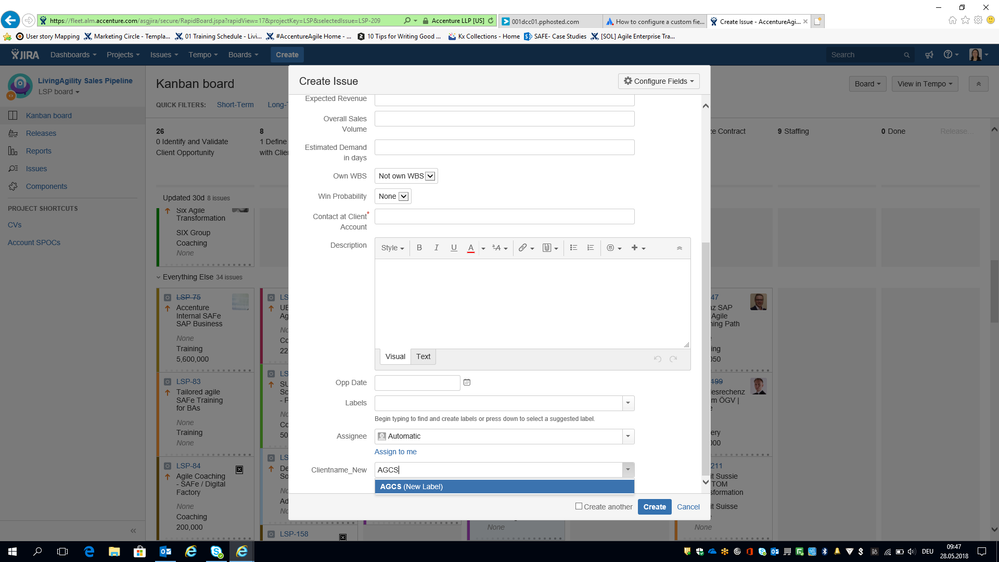Apply the Short-Term quick filter
Viewport: 999px width, 562px height.
[235, 104]
